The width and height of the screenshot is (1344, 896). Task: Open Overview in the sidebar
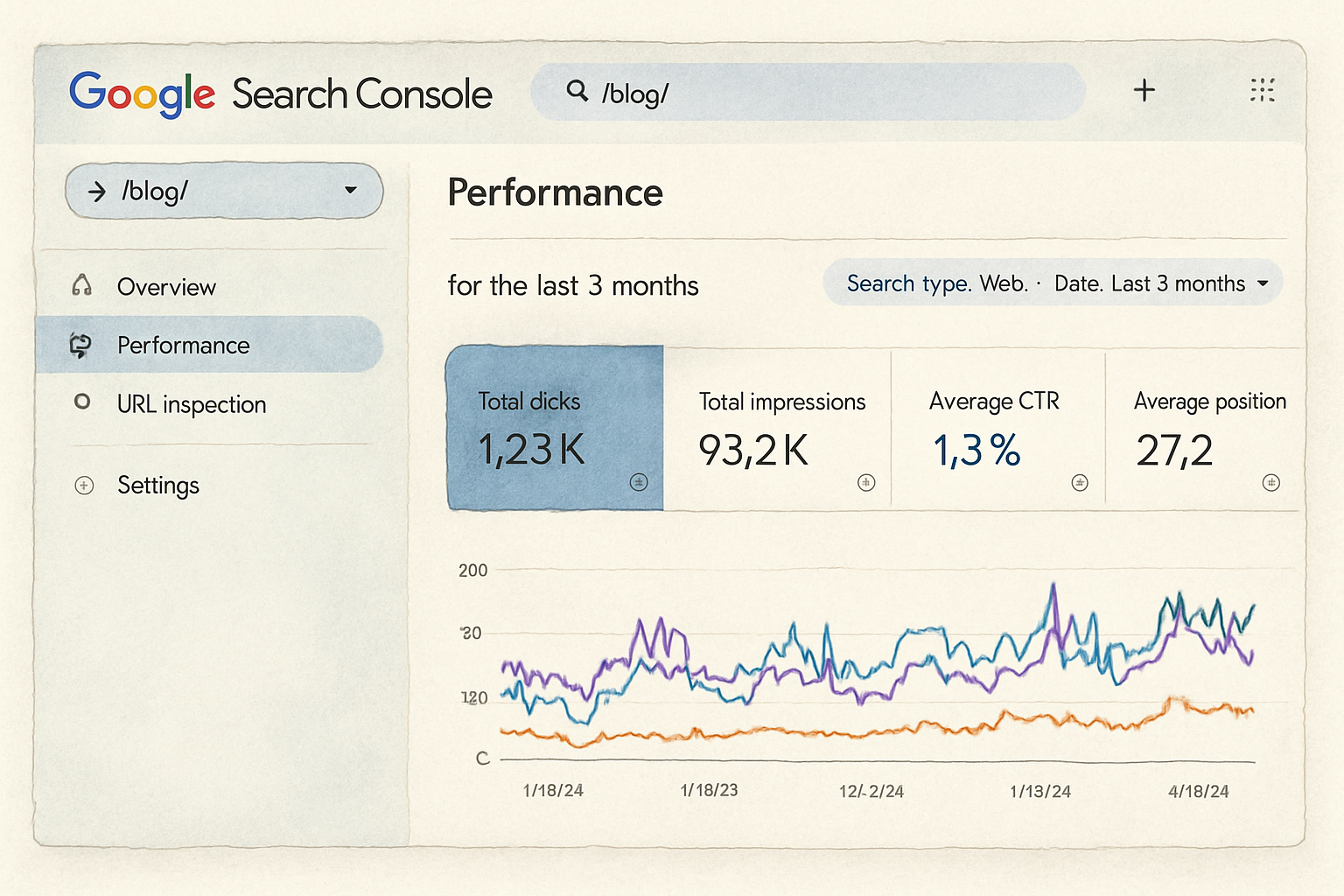210,286
